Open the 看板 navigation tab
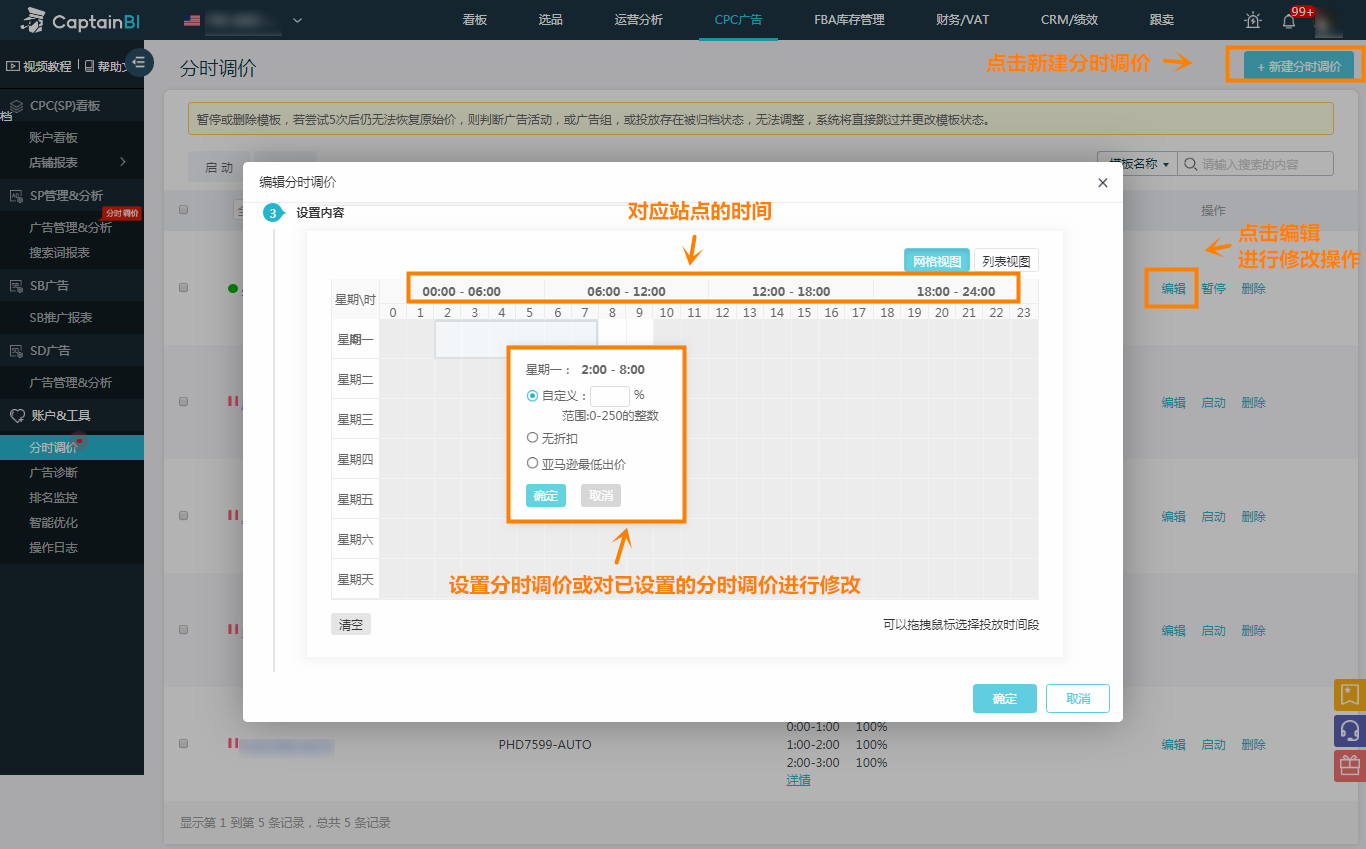The height and width of the screenshot is (849, 1366). coord(475,20)
